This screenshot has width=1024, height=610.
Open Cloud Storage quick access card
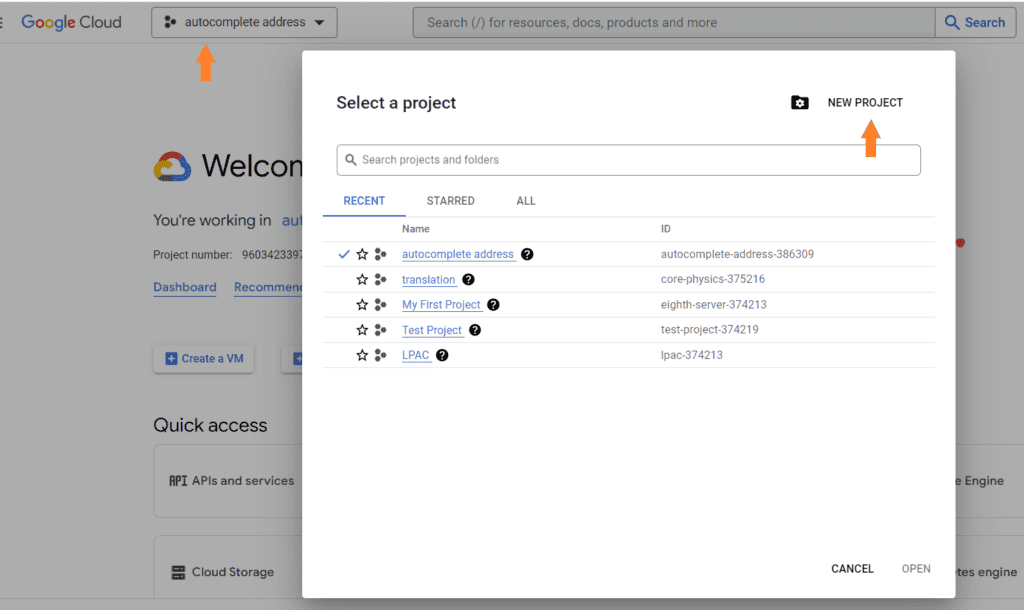click(228, 567)
